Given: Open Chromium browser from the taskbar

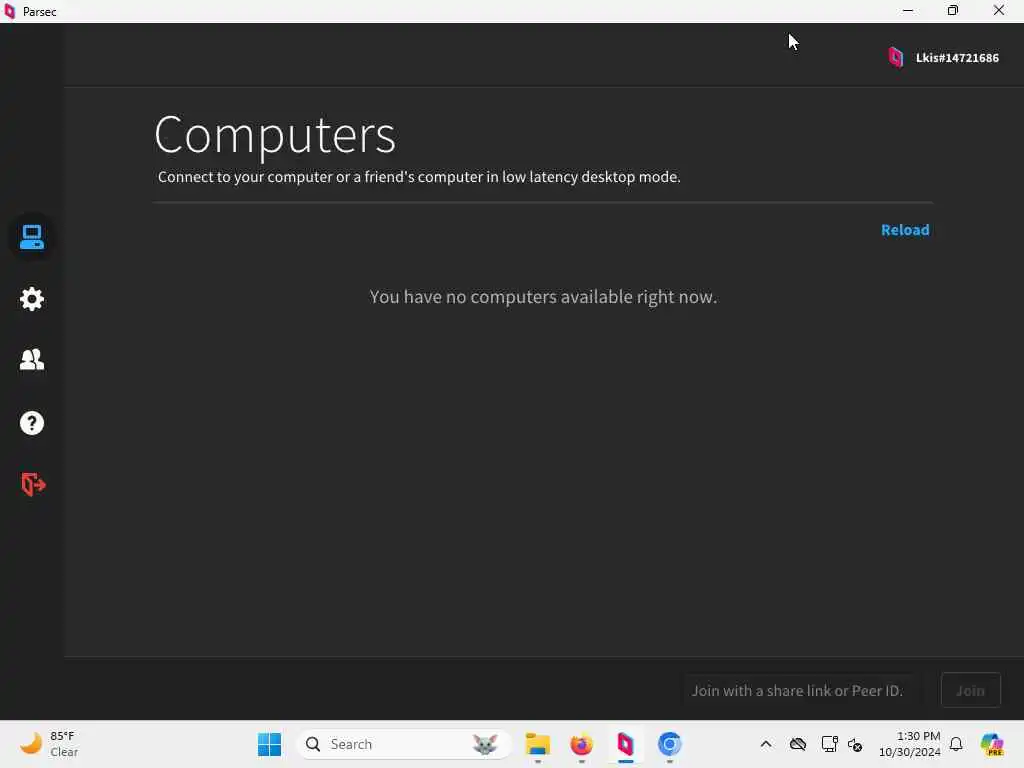Looking at the screenshot, I should 669,744.
